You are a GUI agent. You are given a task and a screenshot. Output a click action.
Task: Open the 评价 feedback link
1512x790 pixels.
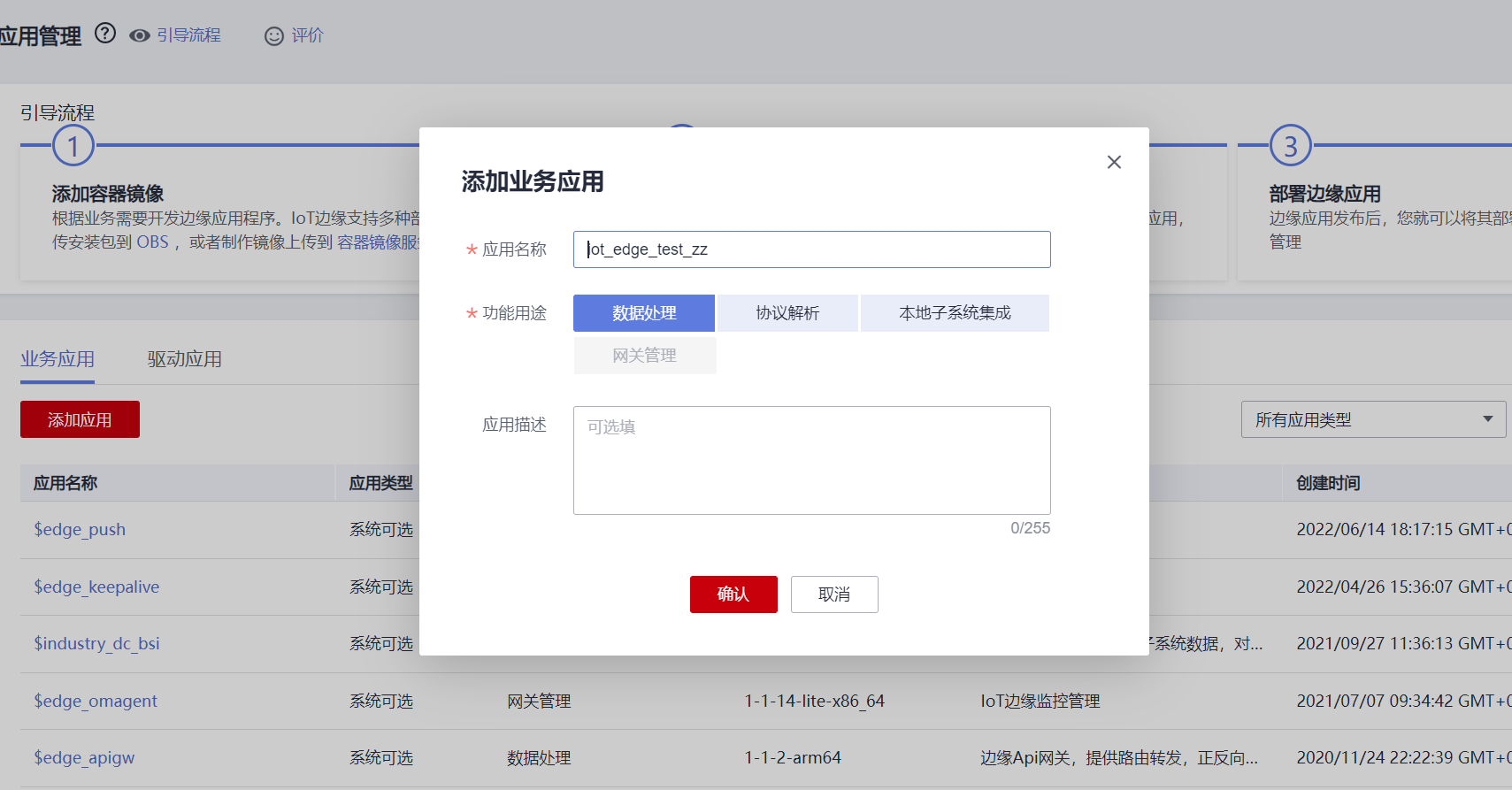pos(307,35)
